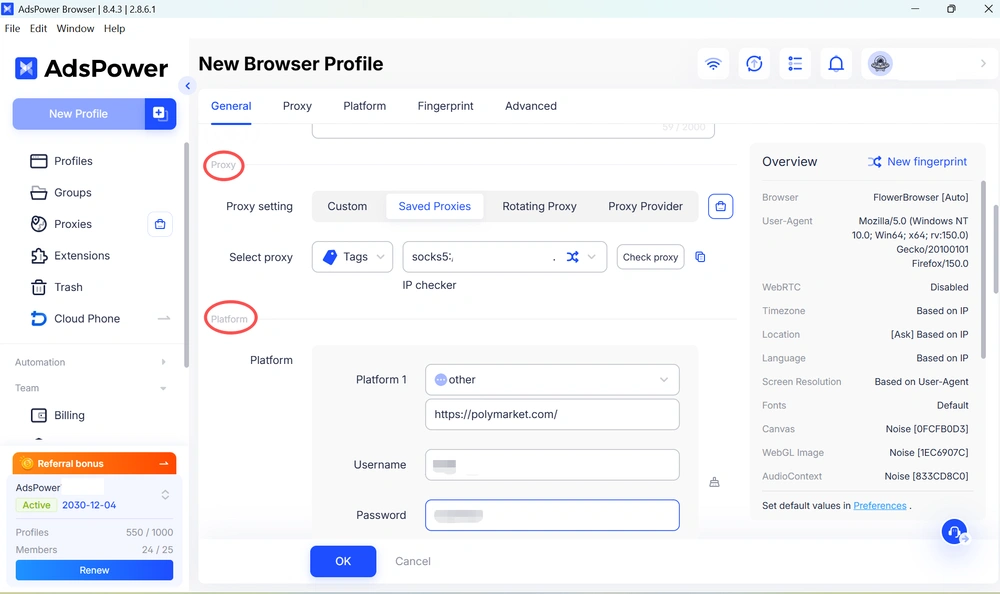Click shuffle icon of New fingerprint
This screenshot has height=594, width=1000.
[x=874, y=161]
